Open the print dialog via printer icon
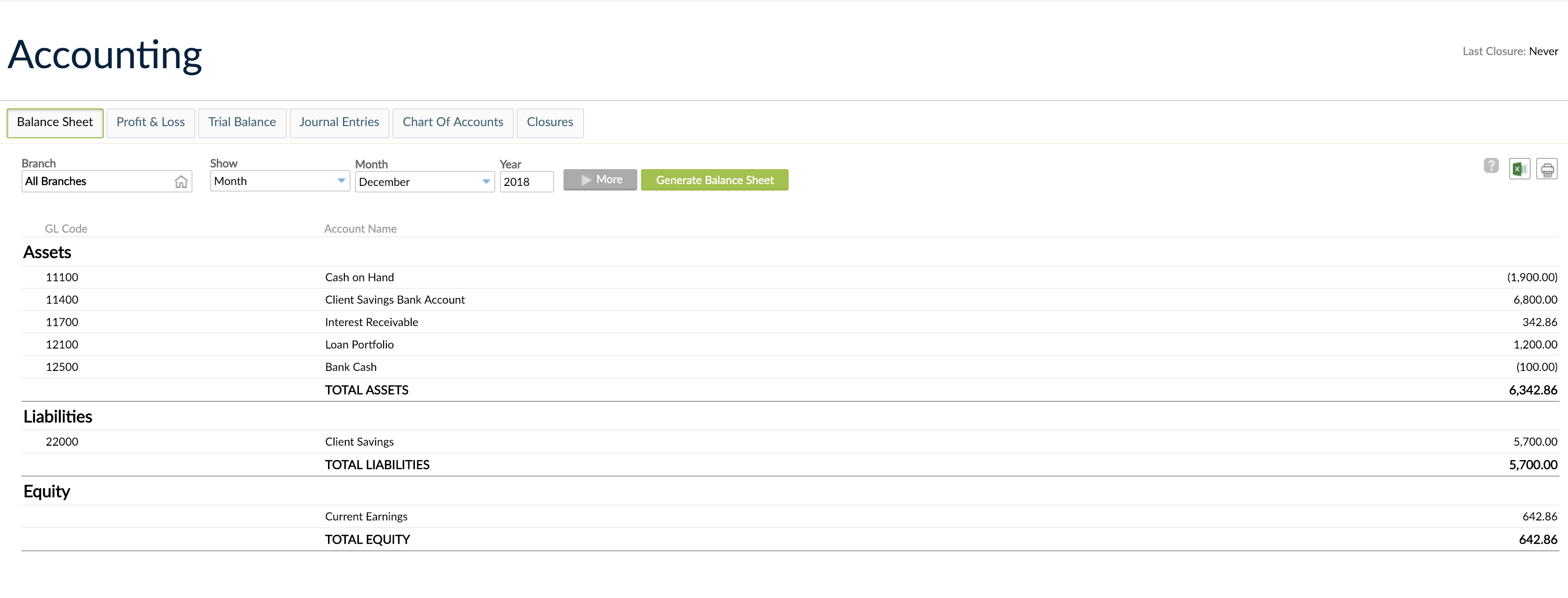The image size is (1568, 598). [x=1547, y=169]
